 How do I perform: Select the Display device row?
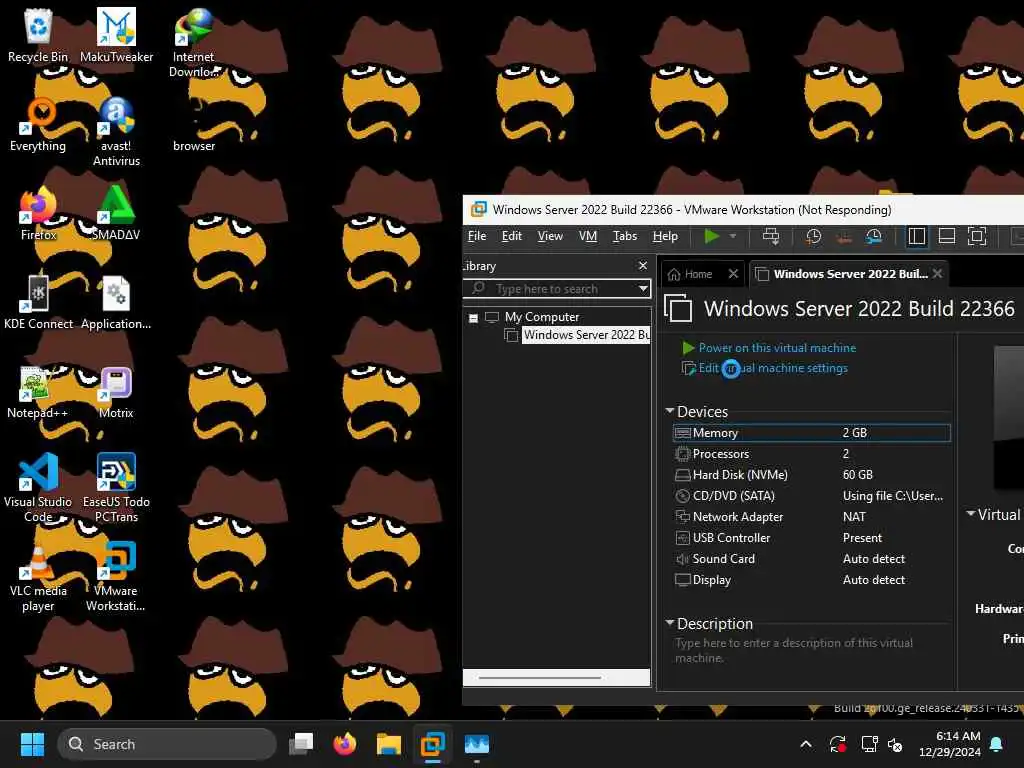click(x=812, y=580)
